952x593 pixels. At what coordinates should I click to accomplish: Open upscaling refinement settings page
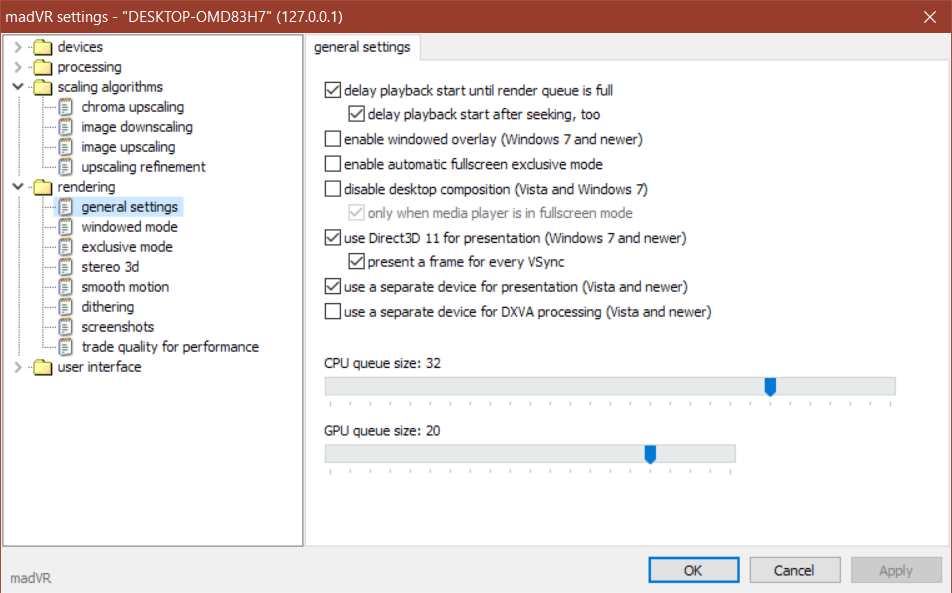click(x=143, y=167)
